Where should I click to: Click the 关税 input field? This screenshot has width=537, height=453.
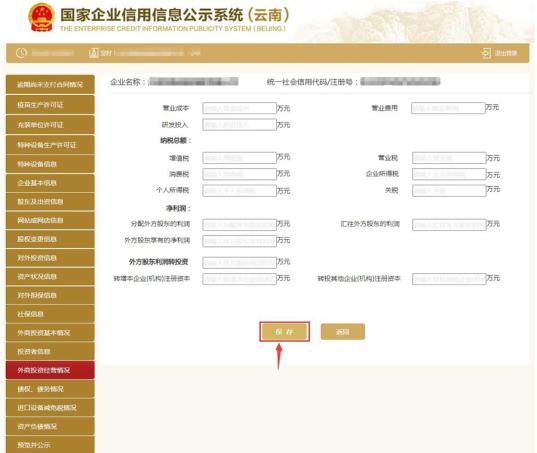click(x=449, y=191)
